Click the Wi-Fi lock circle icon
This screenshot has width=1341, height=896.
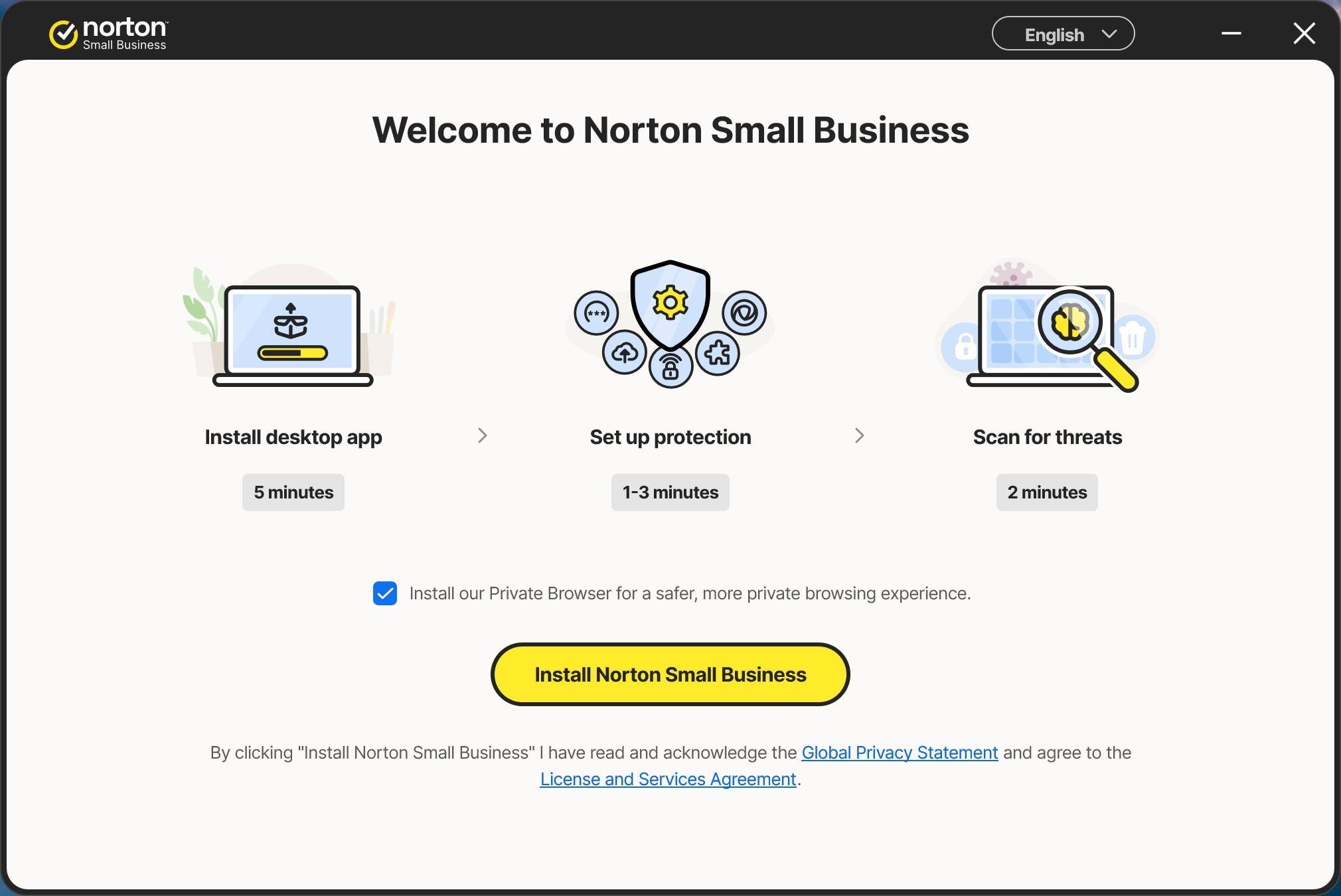(x=670, y=366)
